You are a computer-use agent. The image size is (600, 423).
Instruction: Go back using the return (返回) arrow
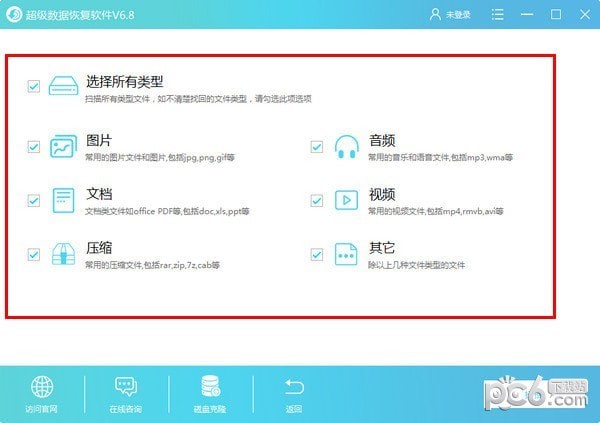(294, 395)
